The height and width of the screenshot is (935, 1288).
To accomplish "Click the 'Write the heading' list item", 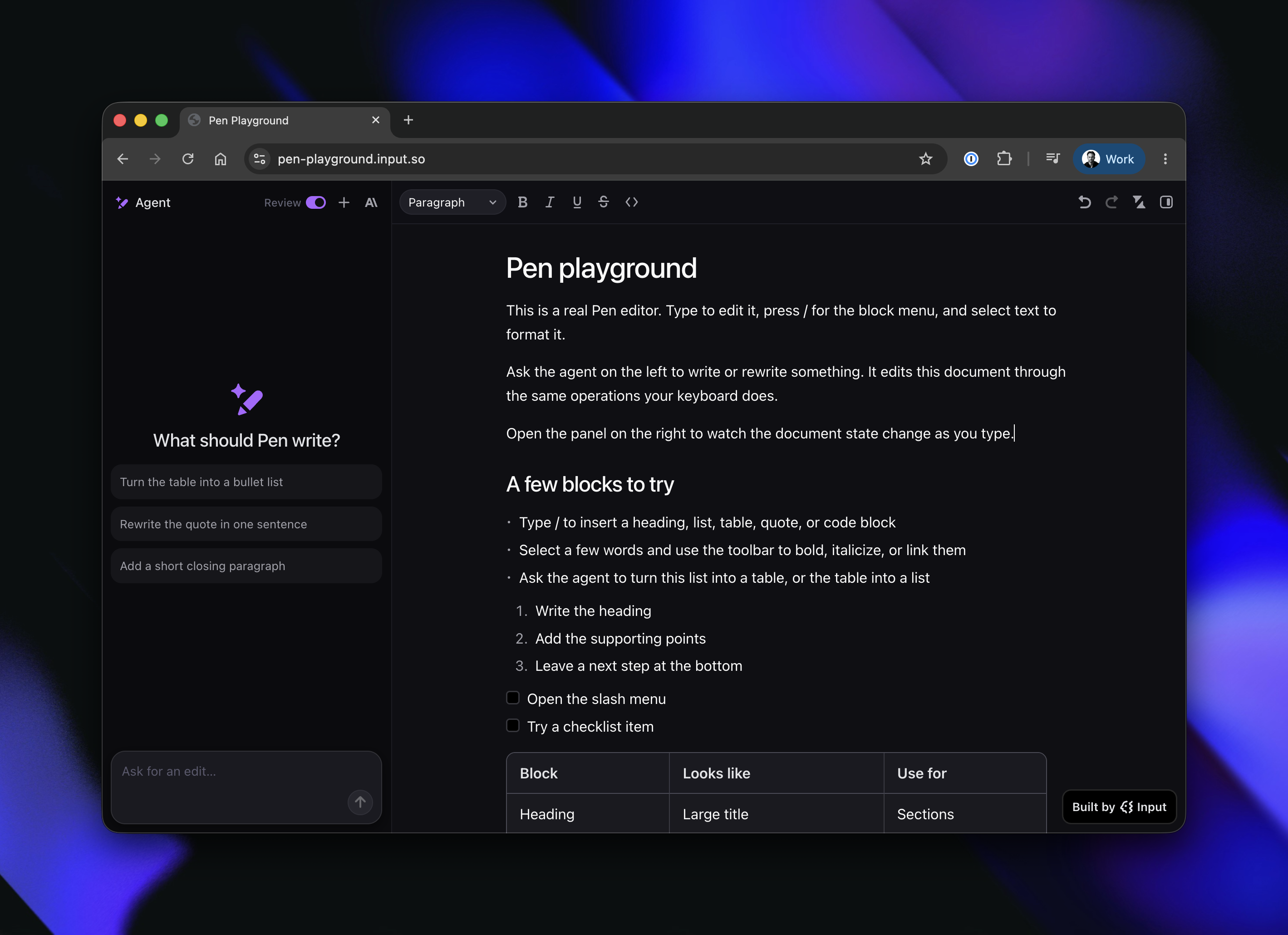I will pos(593,610).
